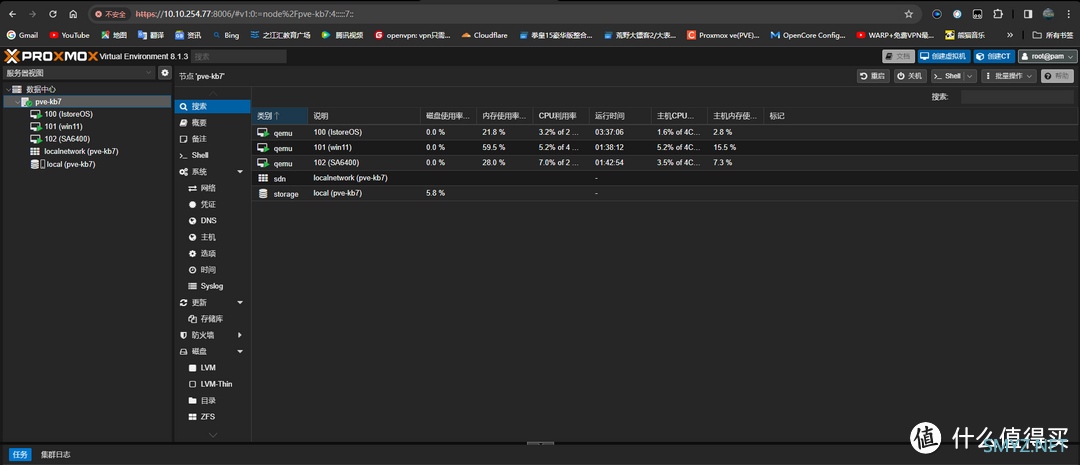Bookmark this page with star icon
The height and width of the screenshot is (465, 1080).
[x=908, y=14]
